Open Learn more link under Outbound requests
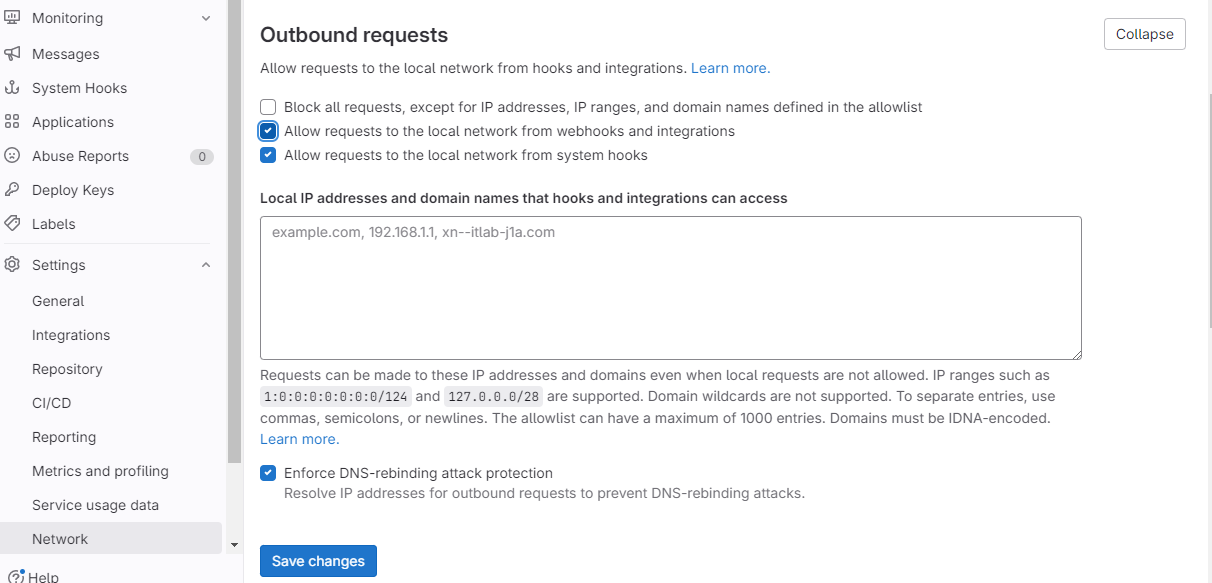The image size is (1212, 583). 730,68
